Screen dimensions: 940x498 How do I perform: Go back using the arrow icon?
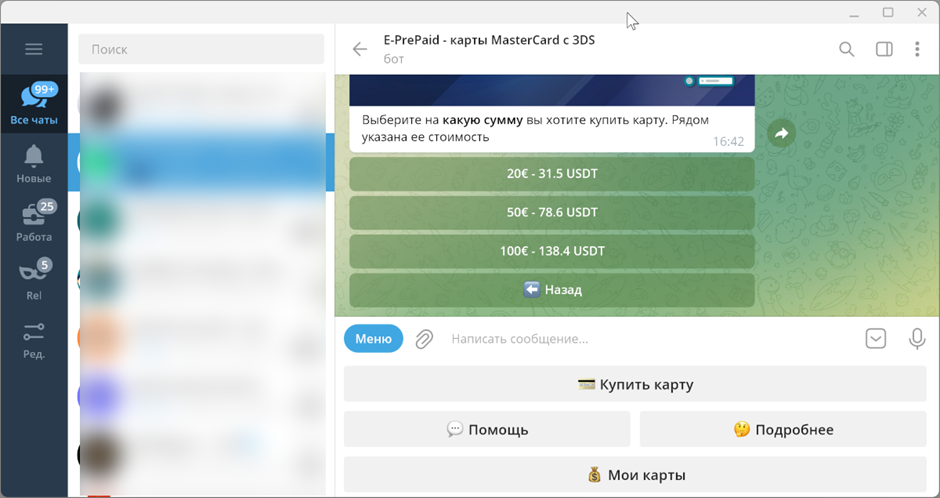point(360,49)
